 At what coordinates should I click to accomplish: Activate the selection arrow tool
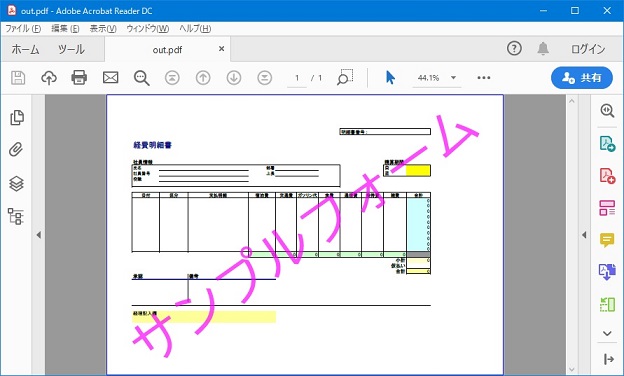click(390, 78)
